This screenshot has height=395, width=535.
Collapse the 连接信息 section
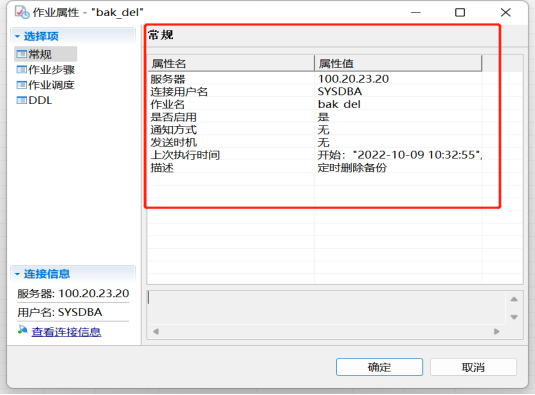click(x=17, y=274)
